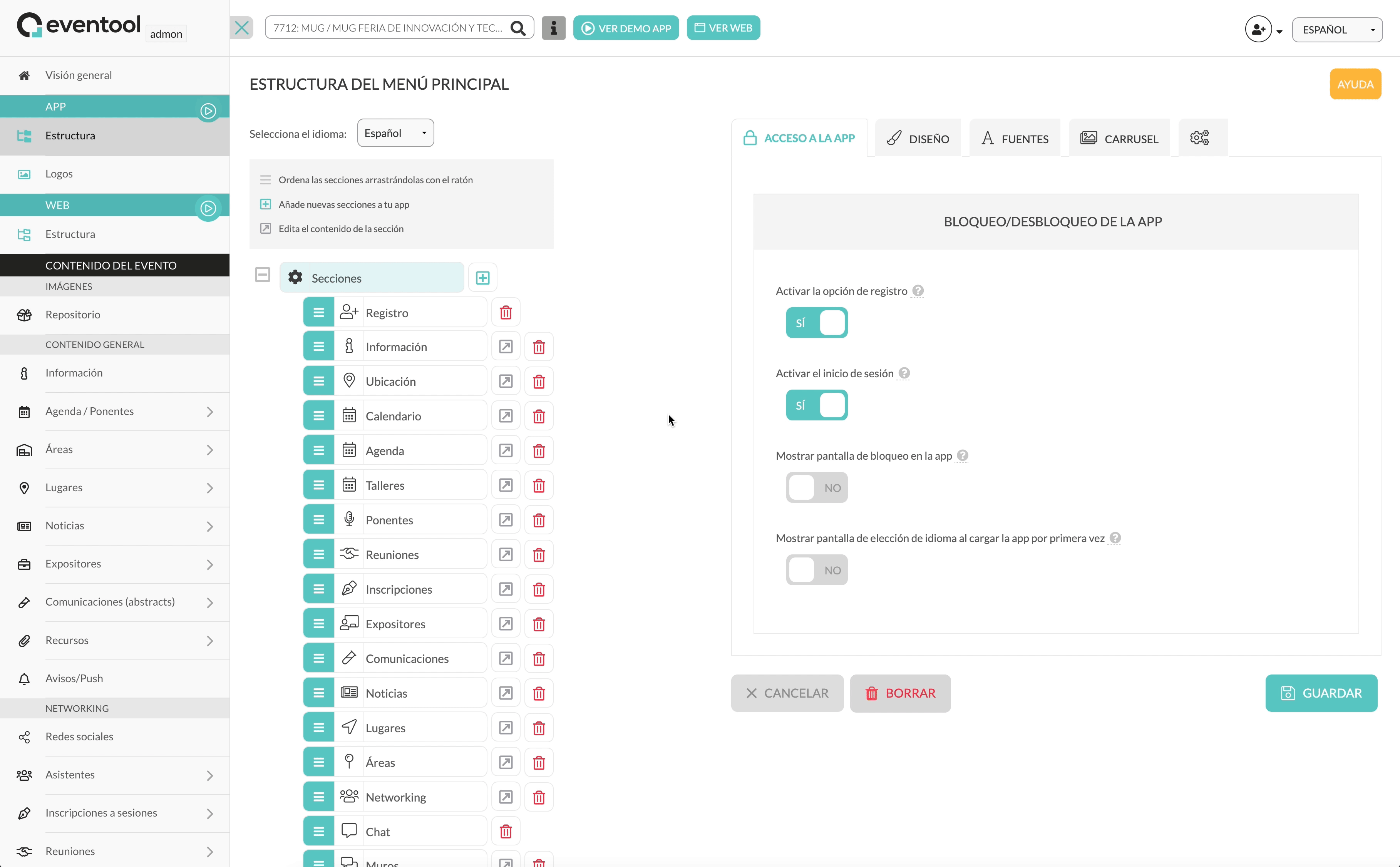Delete the Registro section with trash icon
The height and width of the screenshot is (867, 1400).
505,313
